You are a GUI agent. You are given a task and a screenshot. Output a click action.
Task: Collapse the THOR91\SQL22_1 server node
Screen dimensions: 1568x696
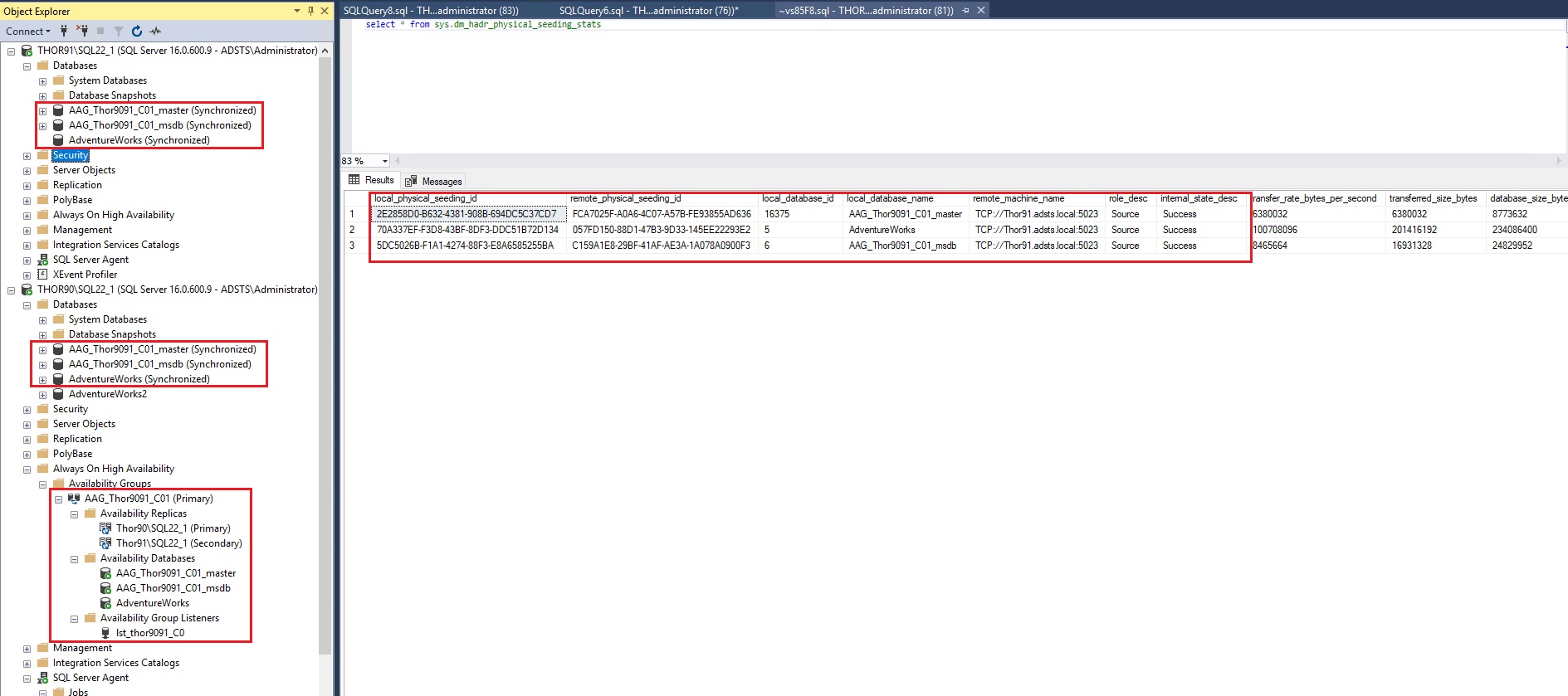(x=11, y=51)
